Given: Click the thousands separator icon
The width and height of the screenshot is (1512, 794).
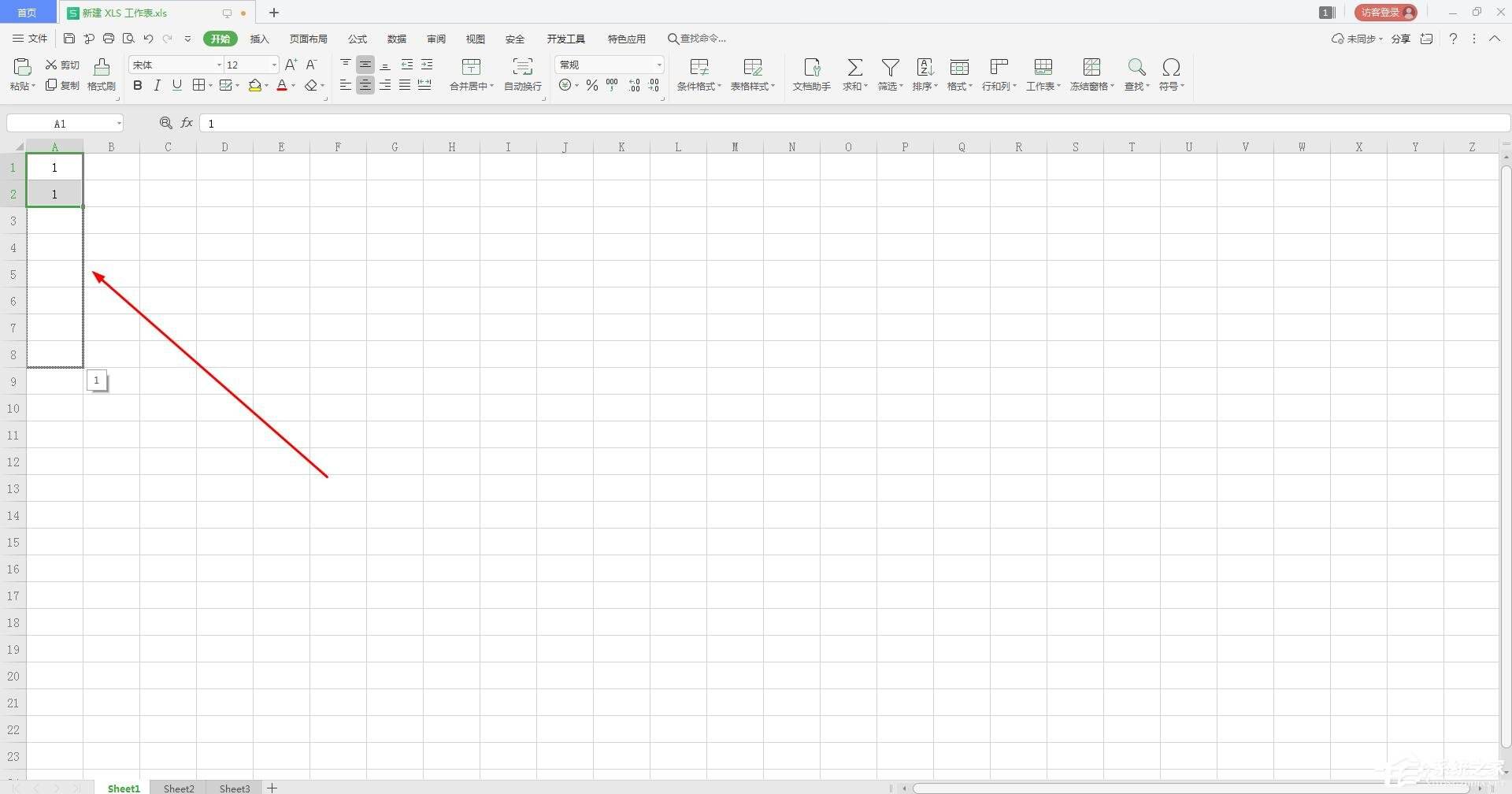Looking at the screenshot, I should tap(612, 85).
